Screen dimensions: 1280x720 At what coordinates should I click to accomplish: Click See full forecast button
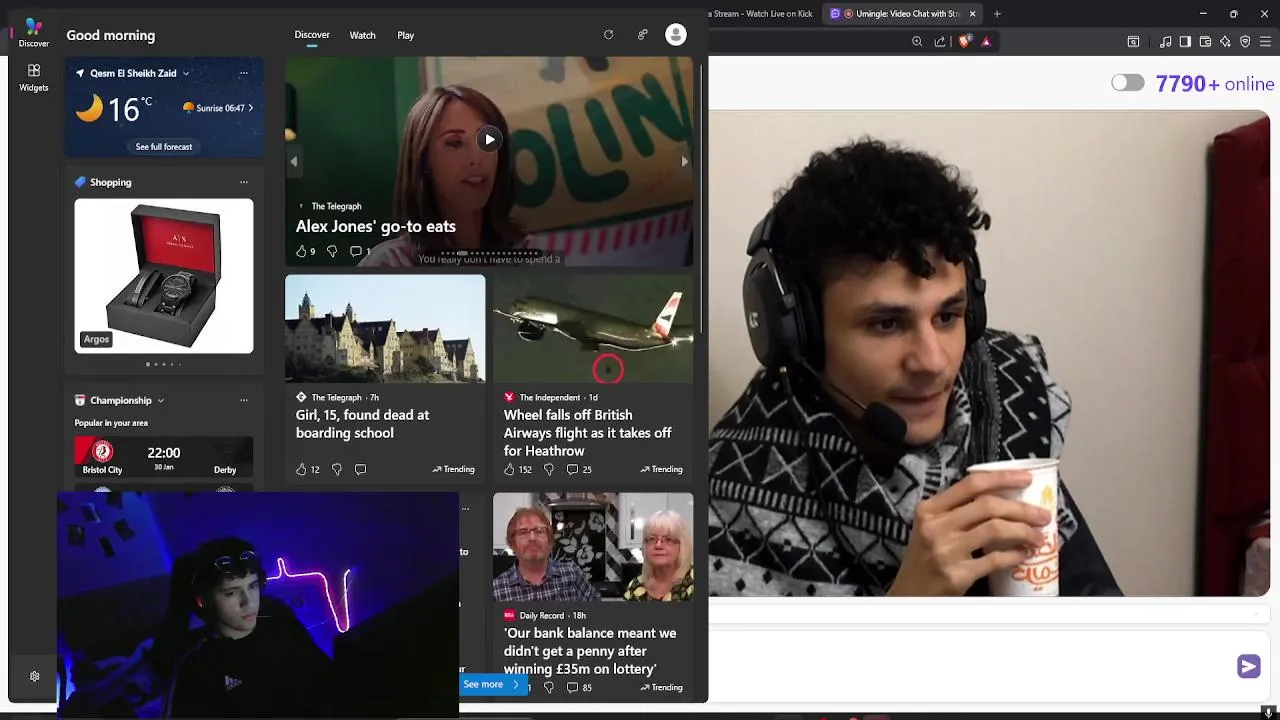[164, 147]
